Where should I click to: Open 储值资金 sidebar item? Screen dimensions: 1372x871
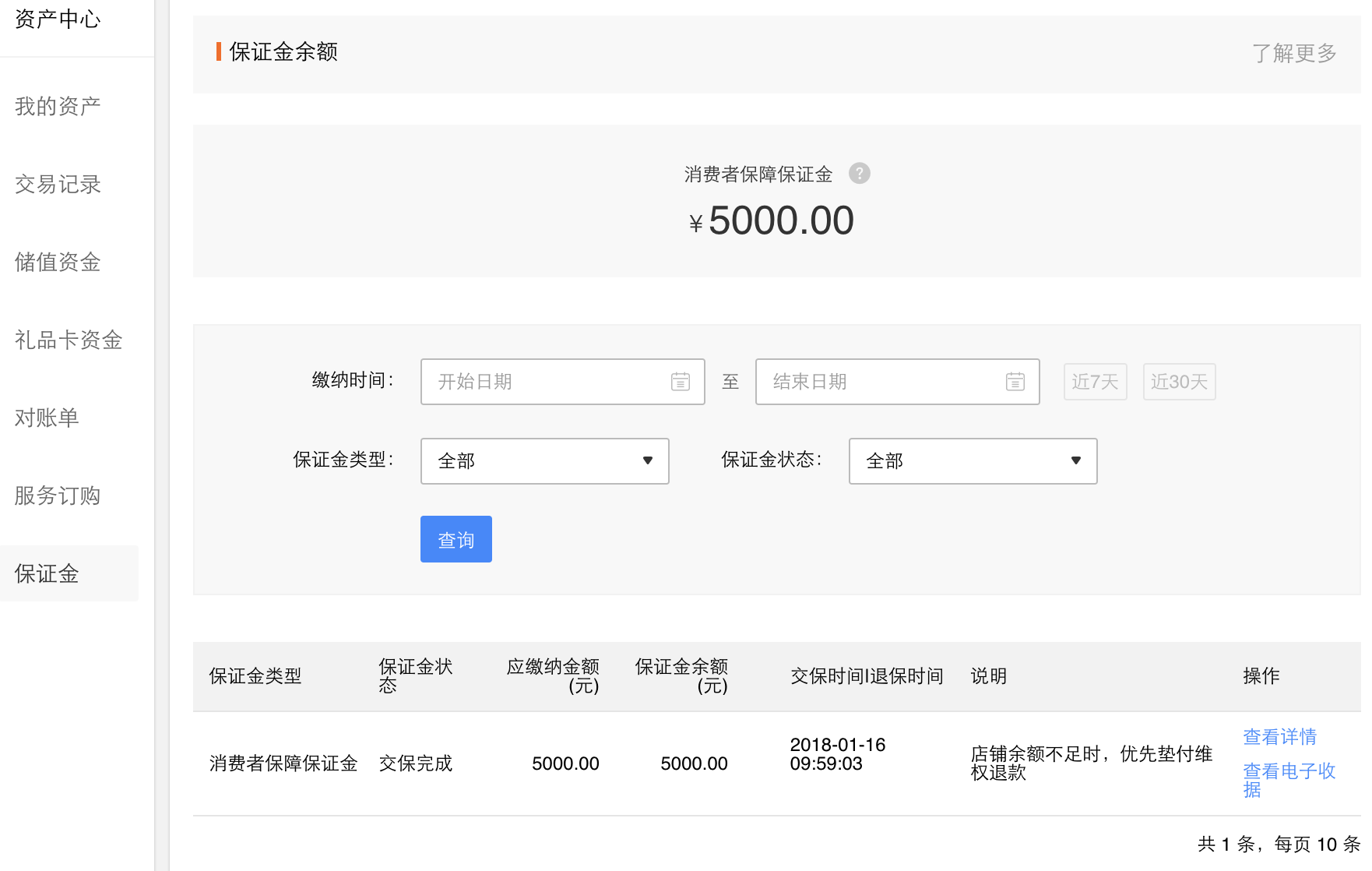58,262
